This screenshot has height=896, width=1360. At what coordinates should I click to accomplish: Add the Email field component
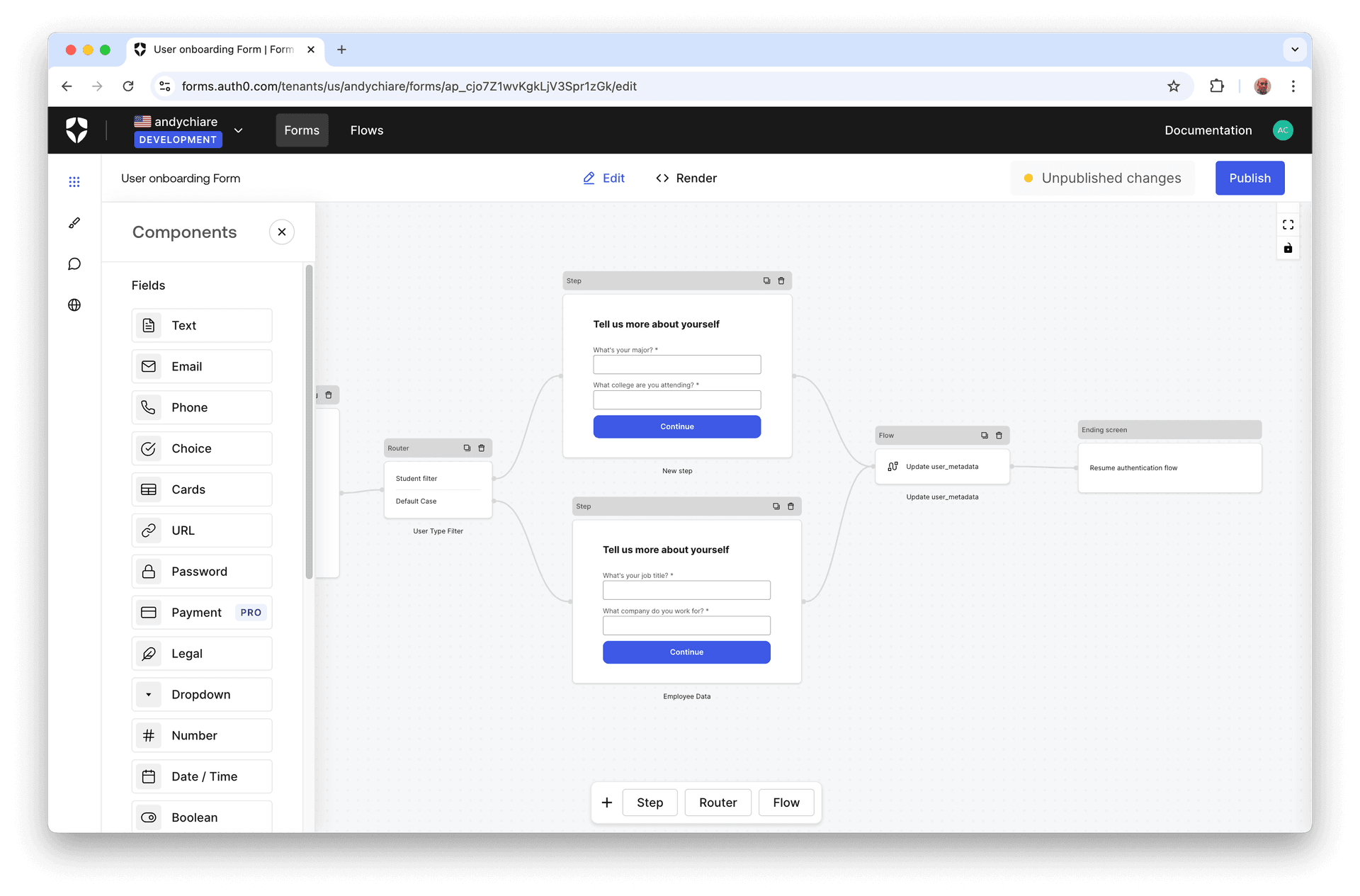(202, 367)
